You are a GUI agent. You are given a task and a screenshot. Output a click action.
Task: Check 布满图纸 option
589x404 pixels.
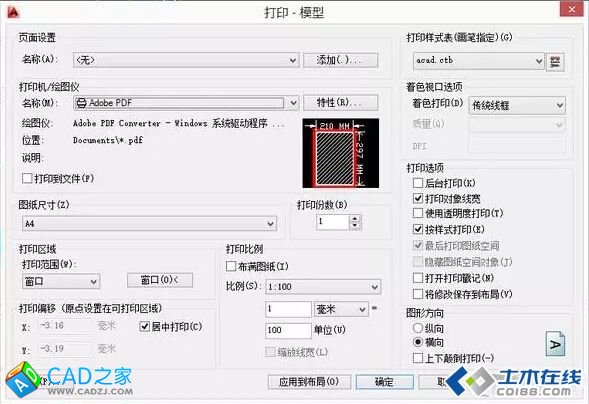click(x=231, y=267)
